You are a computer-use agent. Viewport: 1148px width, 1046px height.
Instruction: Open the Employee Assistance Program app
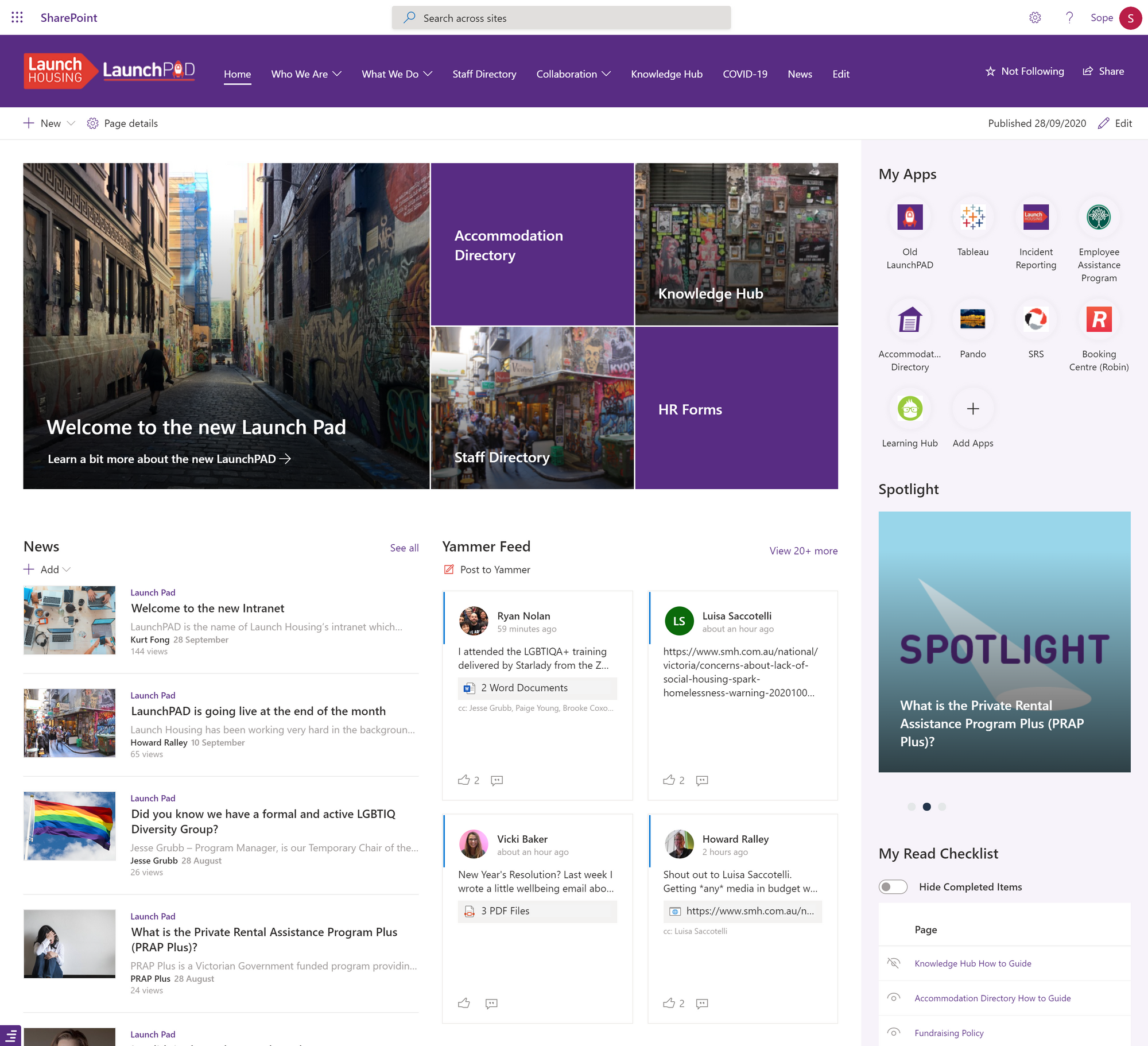pyautogui.click(x=1099, y=217)
